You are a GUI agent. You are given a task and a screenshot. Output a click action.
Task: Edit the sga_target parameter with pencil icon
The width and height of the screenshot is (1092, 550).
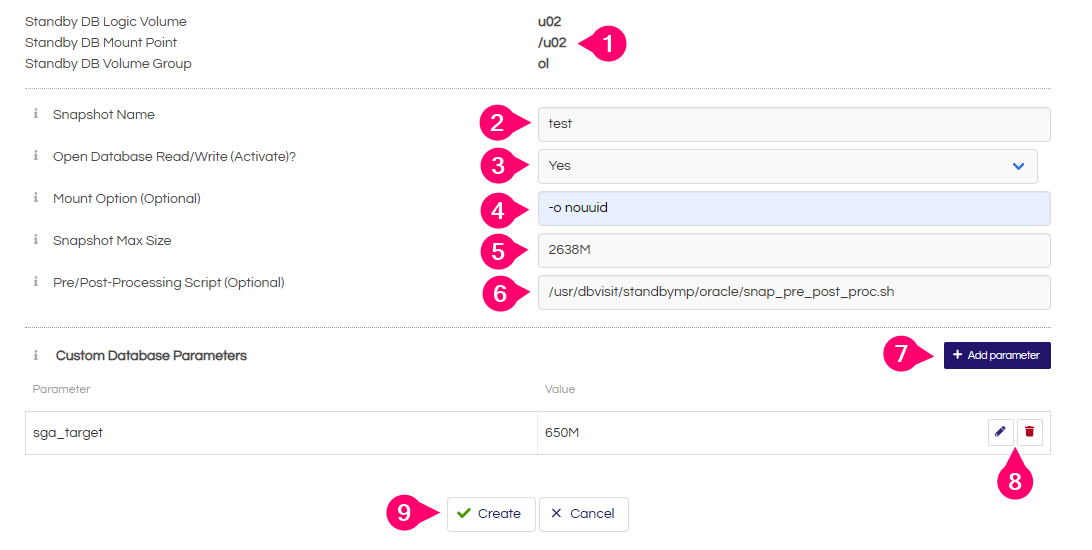[x=1000, y=432]
